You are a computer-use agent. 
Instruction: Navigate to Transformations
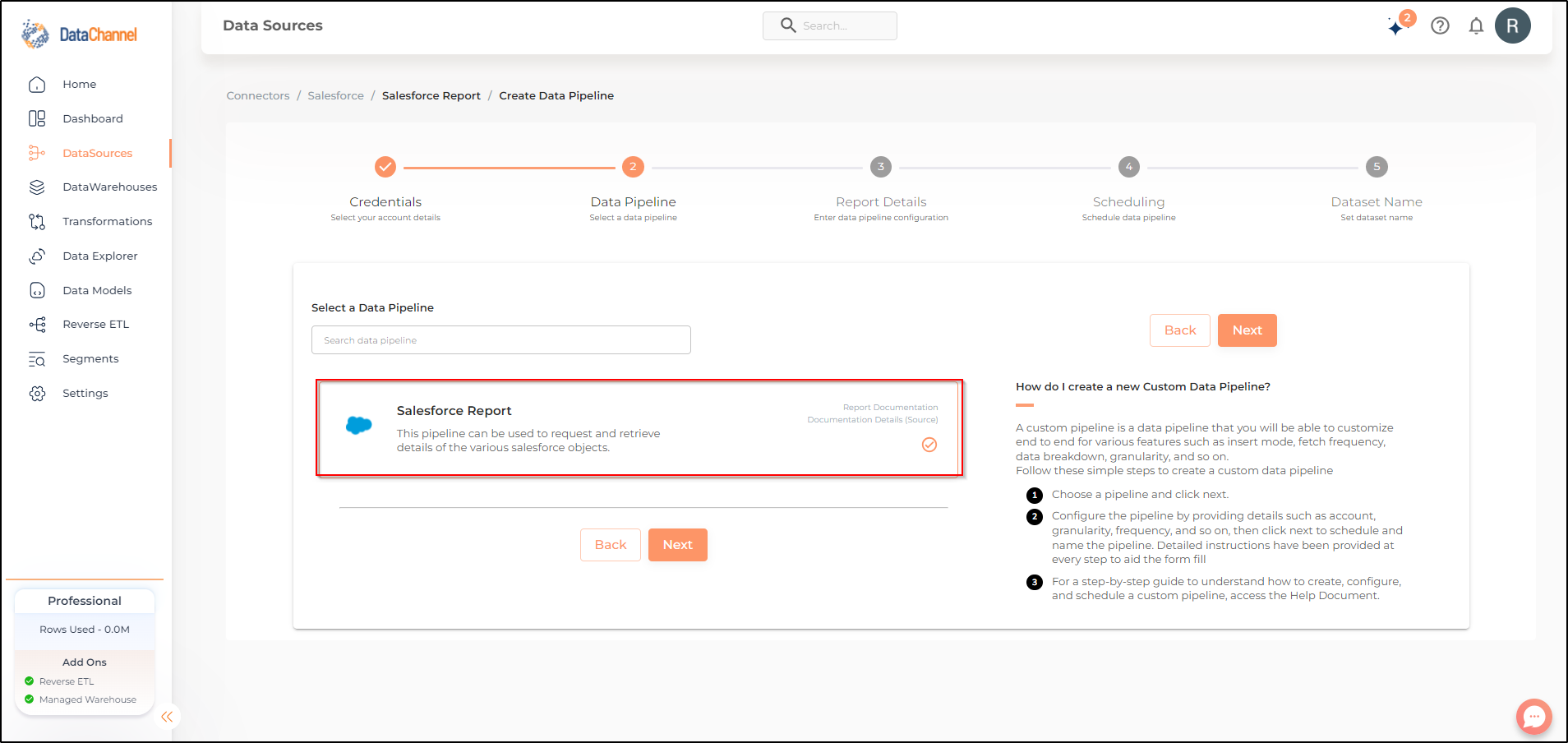(108, 221)
